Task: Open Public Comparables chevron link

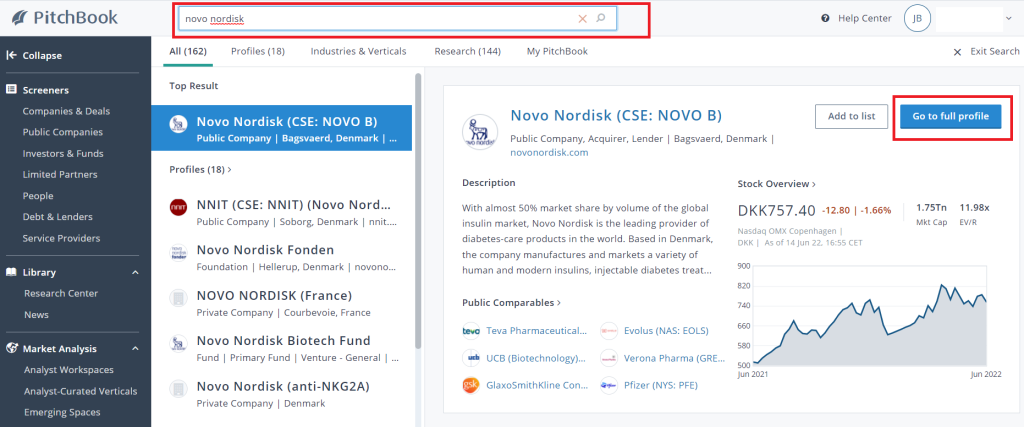Action: [x=559, y=303]
